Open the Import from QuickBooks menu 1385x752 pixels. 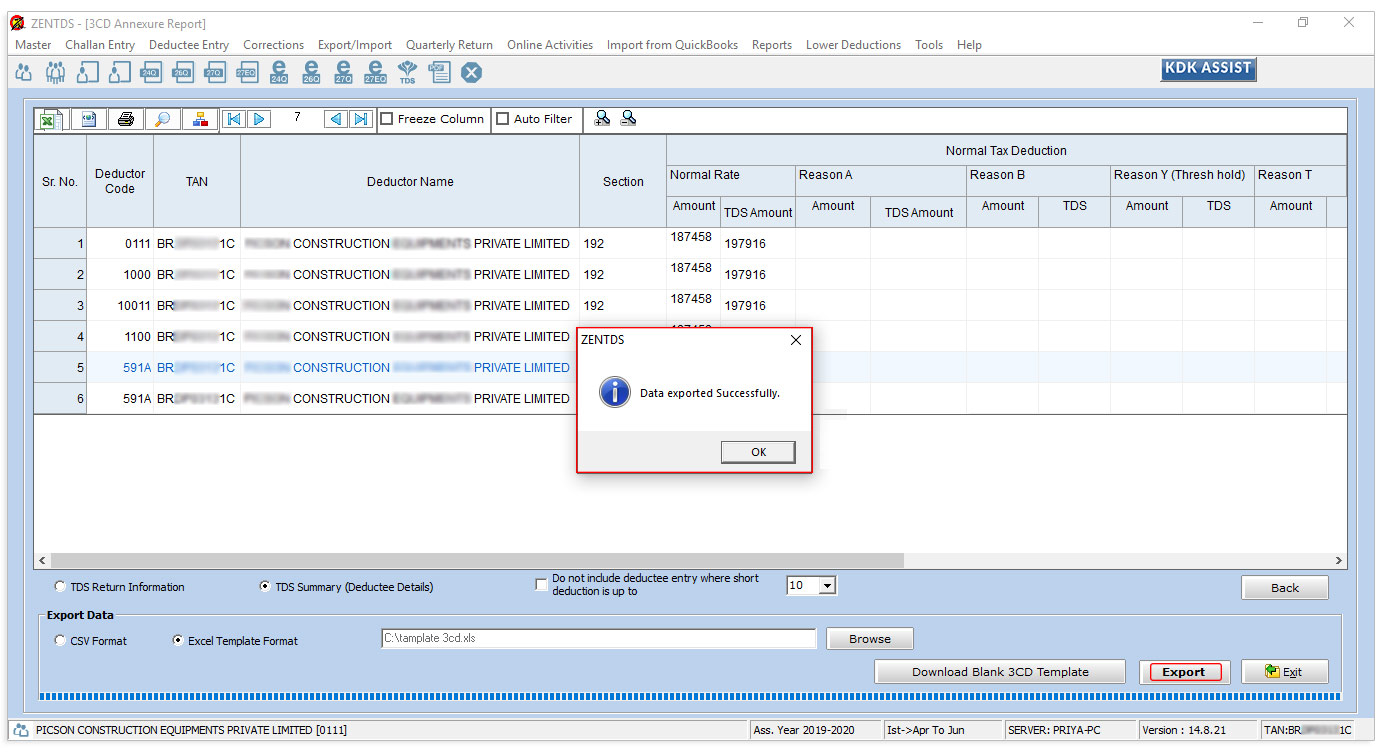(x=672, y=45)
